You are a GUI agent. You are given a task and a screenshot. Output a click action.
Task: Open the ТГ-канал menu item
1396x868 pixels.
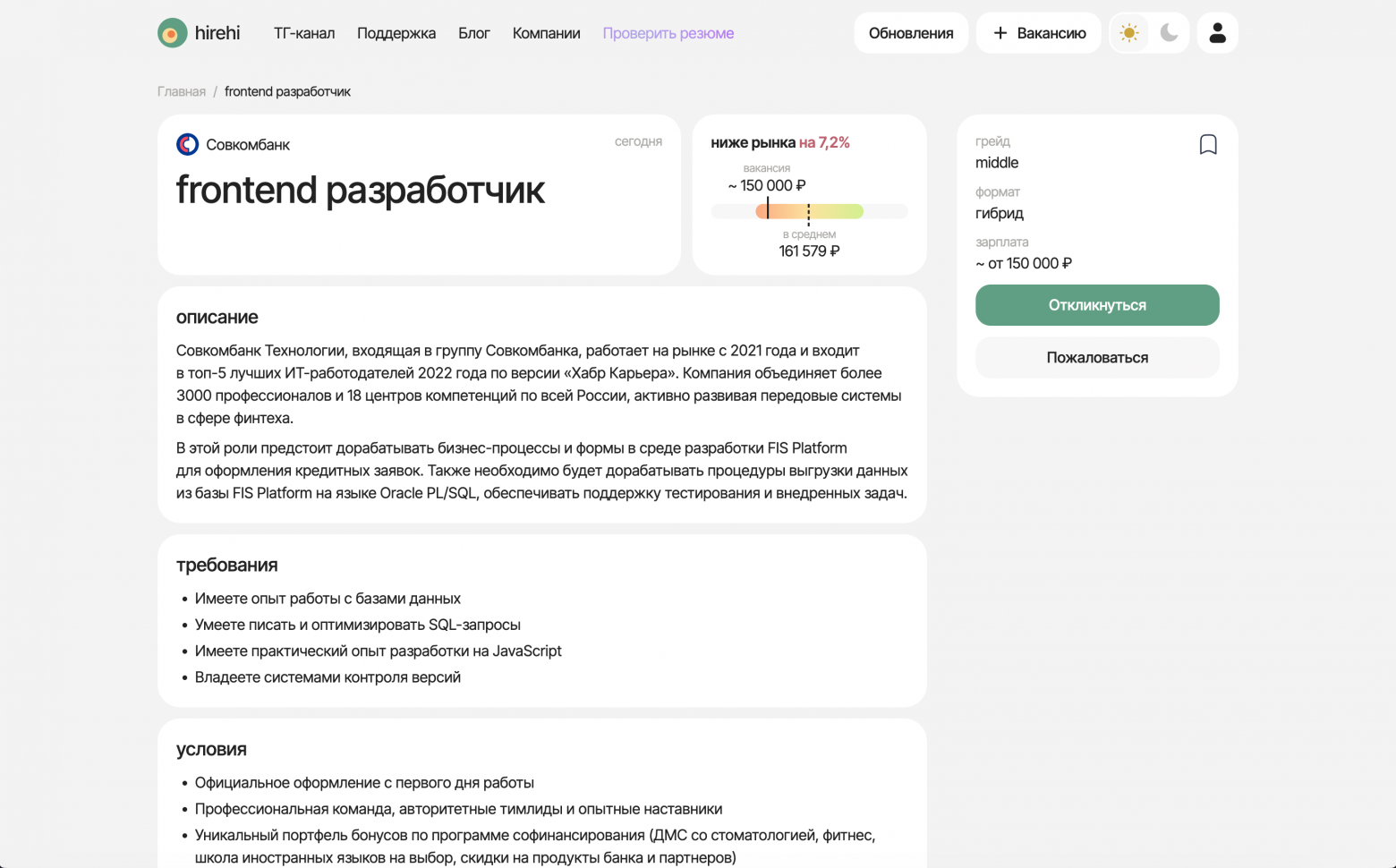click(x=304, y=33)
